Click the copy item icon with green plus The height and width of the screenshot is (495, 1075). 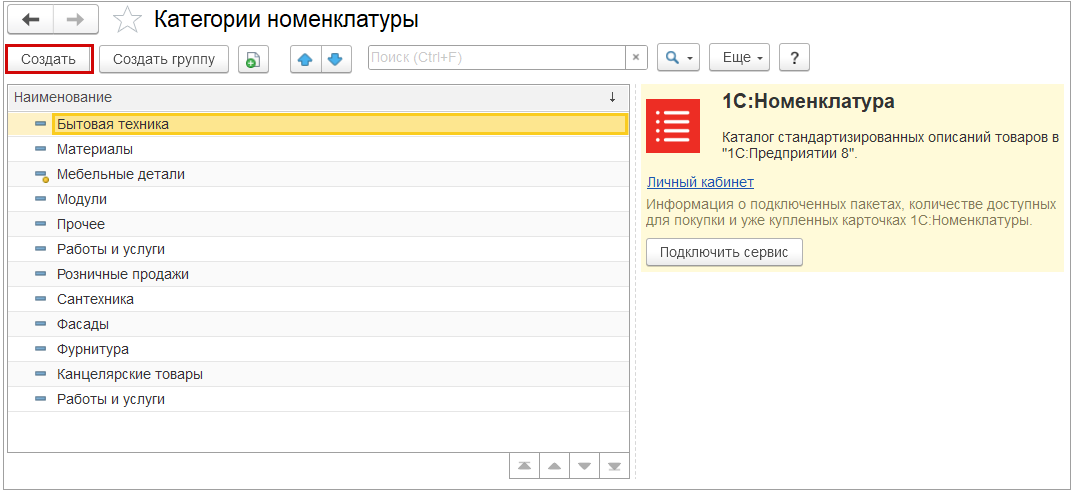253,59
